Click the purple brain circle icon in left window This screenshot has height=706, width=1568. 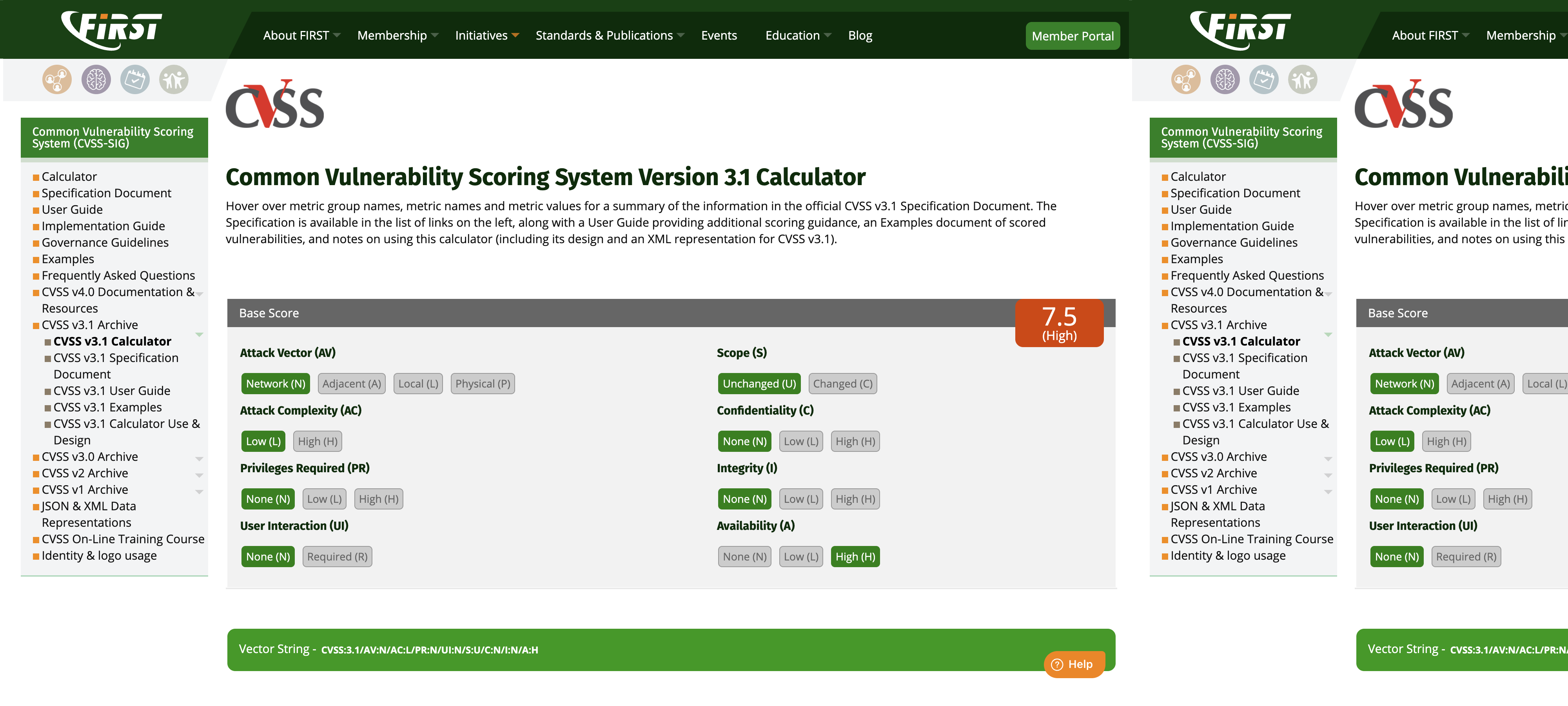click(96, 80)
